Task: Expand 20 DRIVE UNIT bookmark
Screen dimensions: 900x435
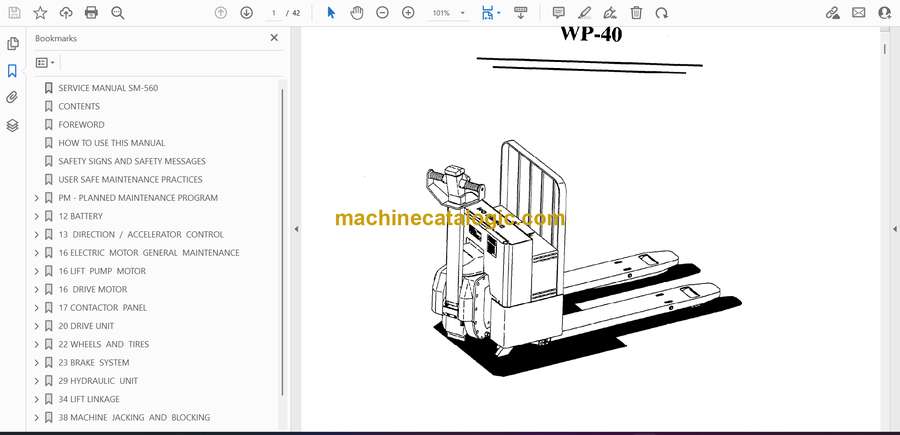Action: pos(37,326)
